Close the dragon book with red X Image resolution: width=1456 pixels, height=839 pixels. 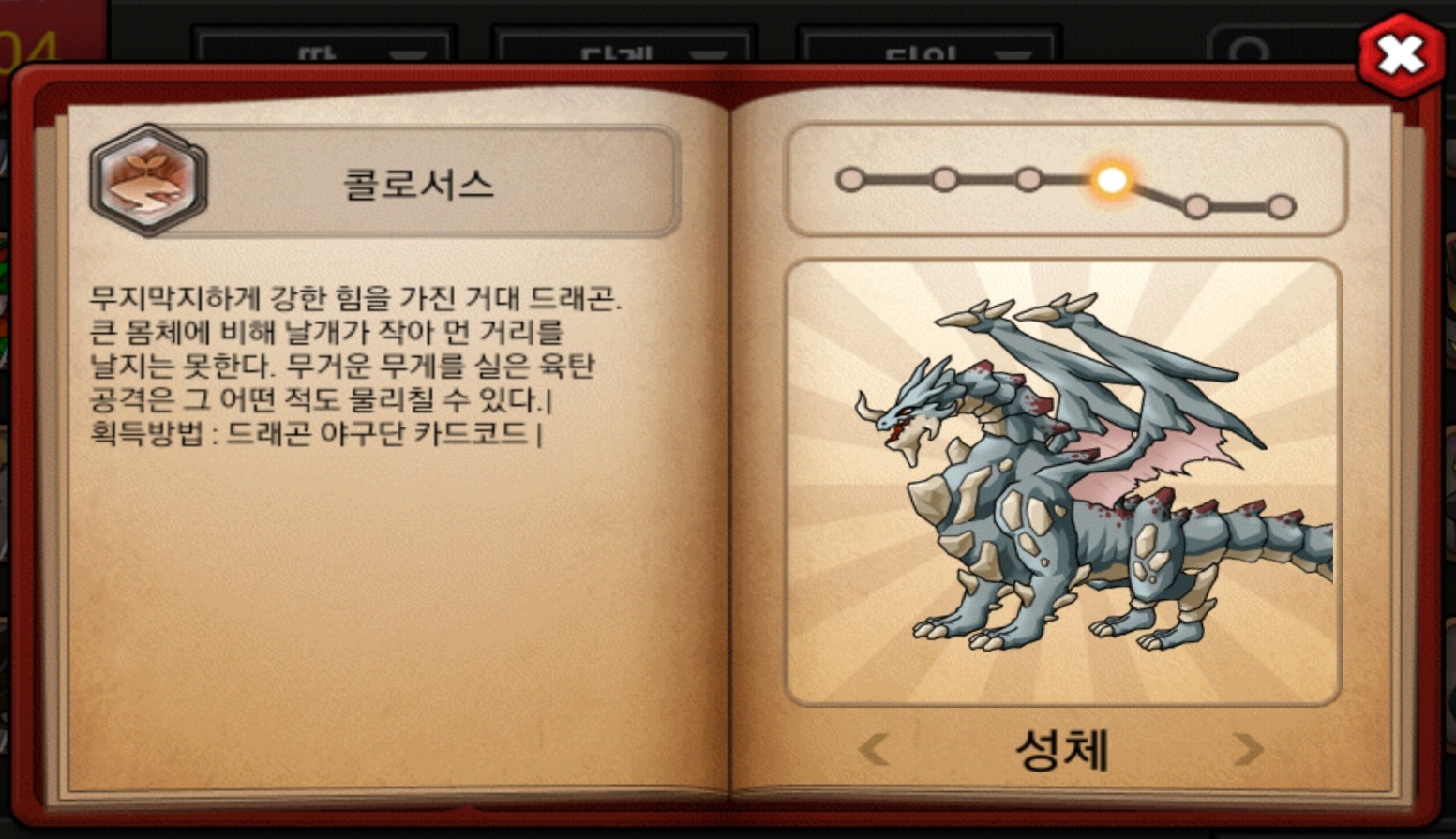(x=1401, y=55)
